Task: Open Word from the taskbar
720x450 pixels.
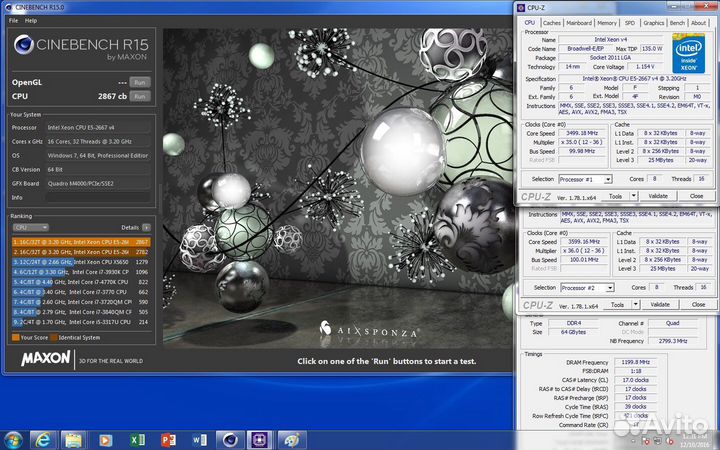Action: click(x=198, y=438)
